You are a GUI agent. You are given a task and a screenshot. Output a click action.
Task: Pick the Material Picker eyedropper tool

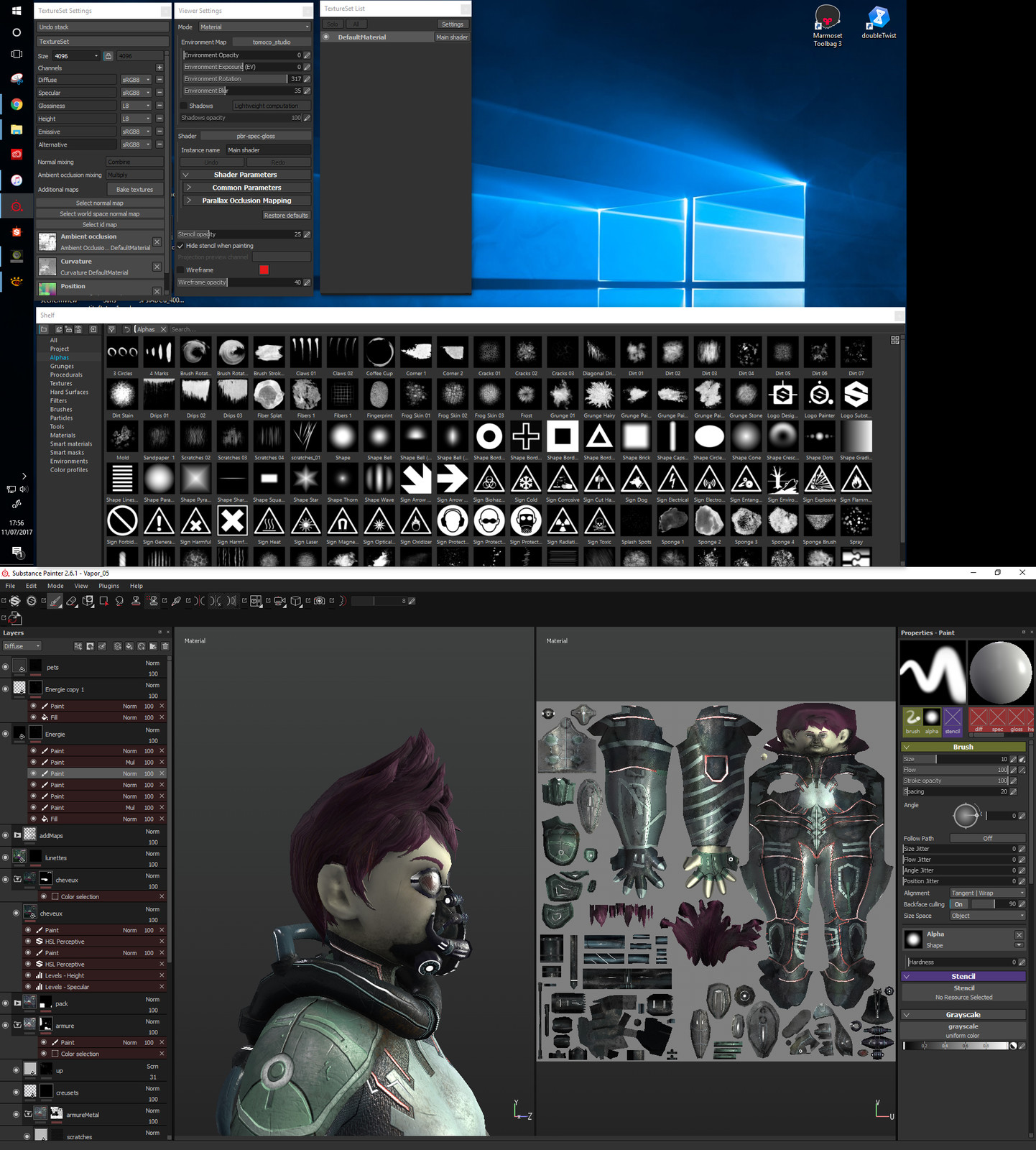point(176,601)
